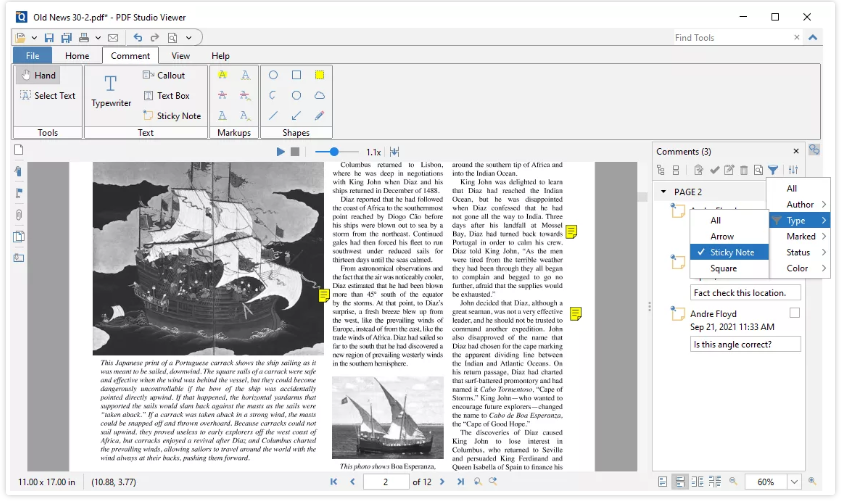Click the arc shape tool
The image size is (843, 503).
click(x=274, y=96)
